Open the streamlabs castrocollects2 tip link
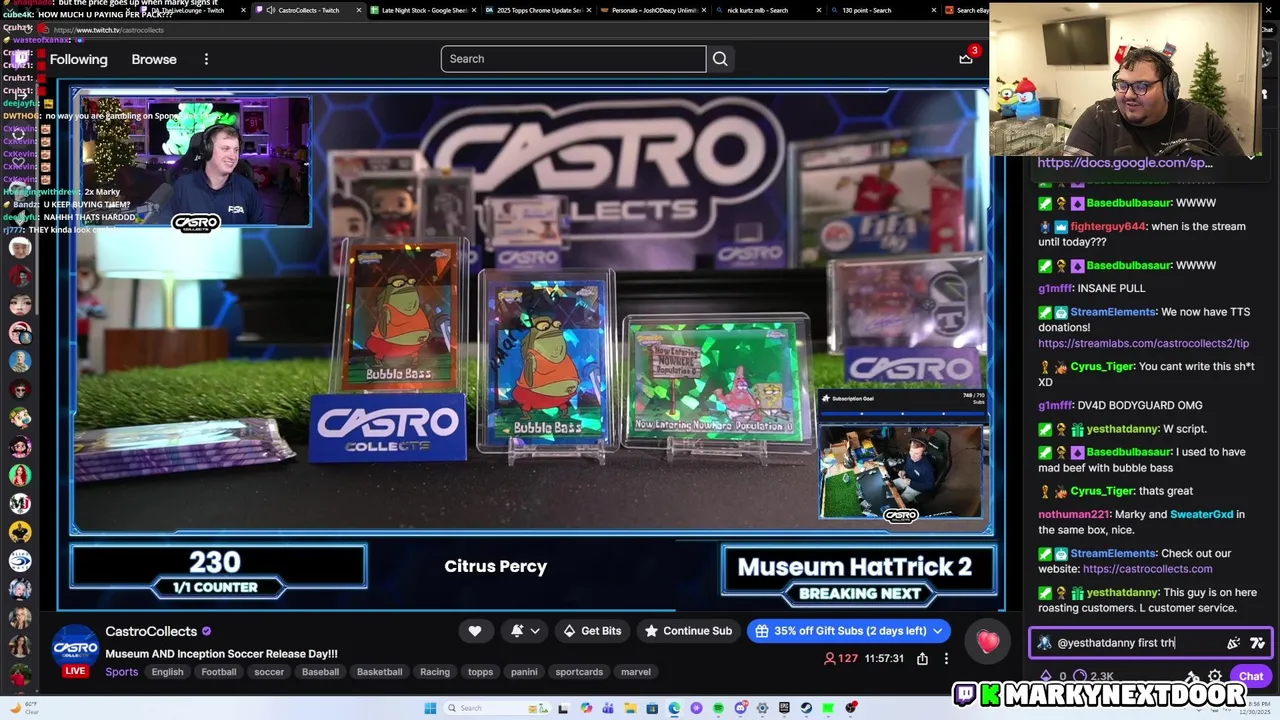This screenshot has height=720, width=1280. [1143, 343]
